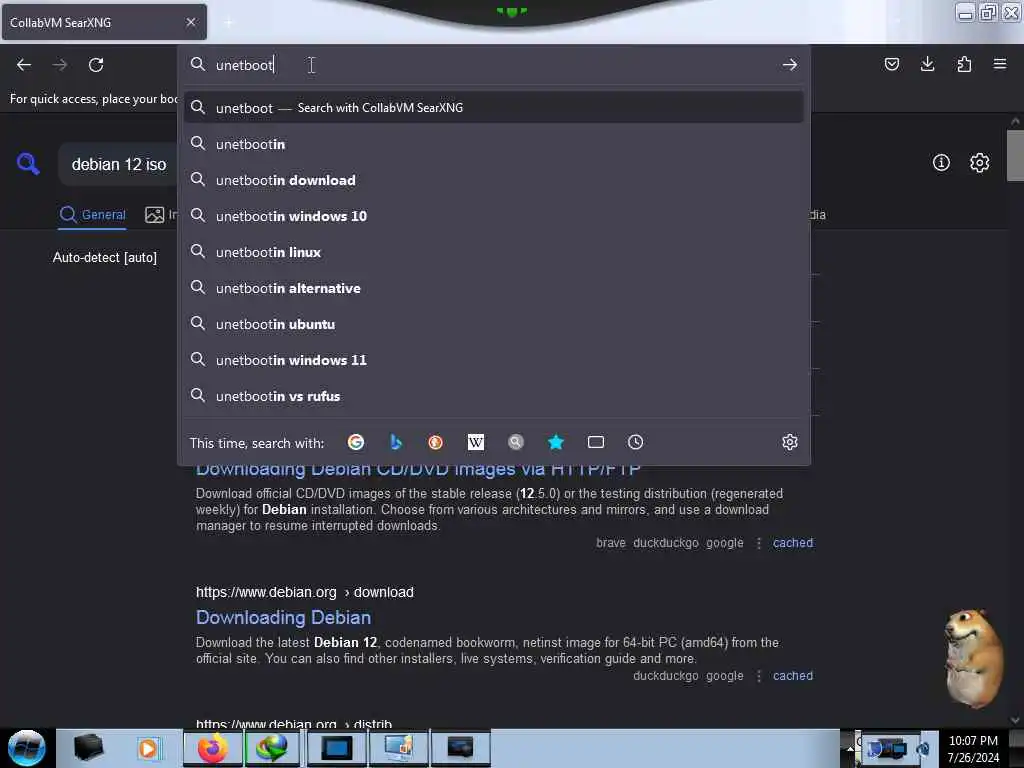Open a new browser tab

pos(228,22)
